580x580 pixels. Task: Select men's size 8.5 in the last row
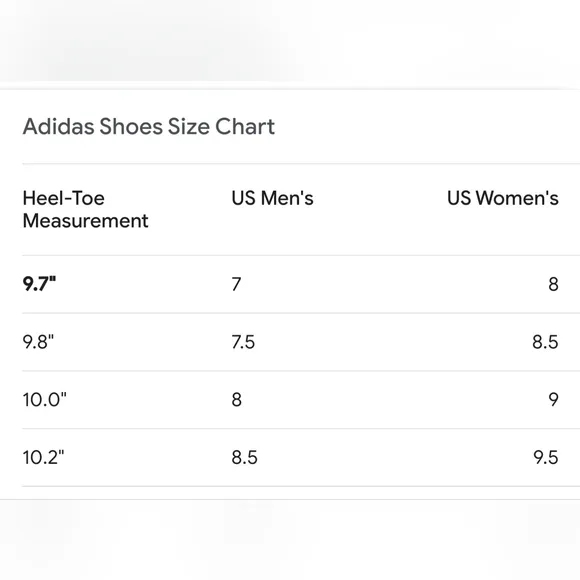[x=245, y=458]
